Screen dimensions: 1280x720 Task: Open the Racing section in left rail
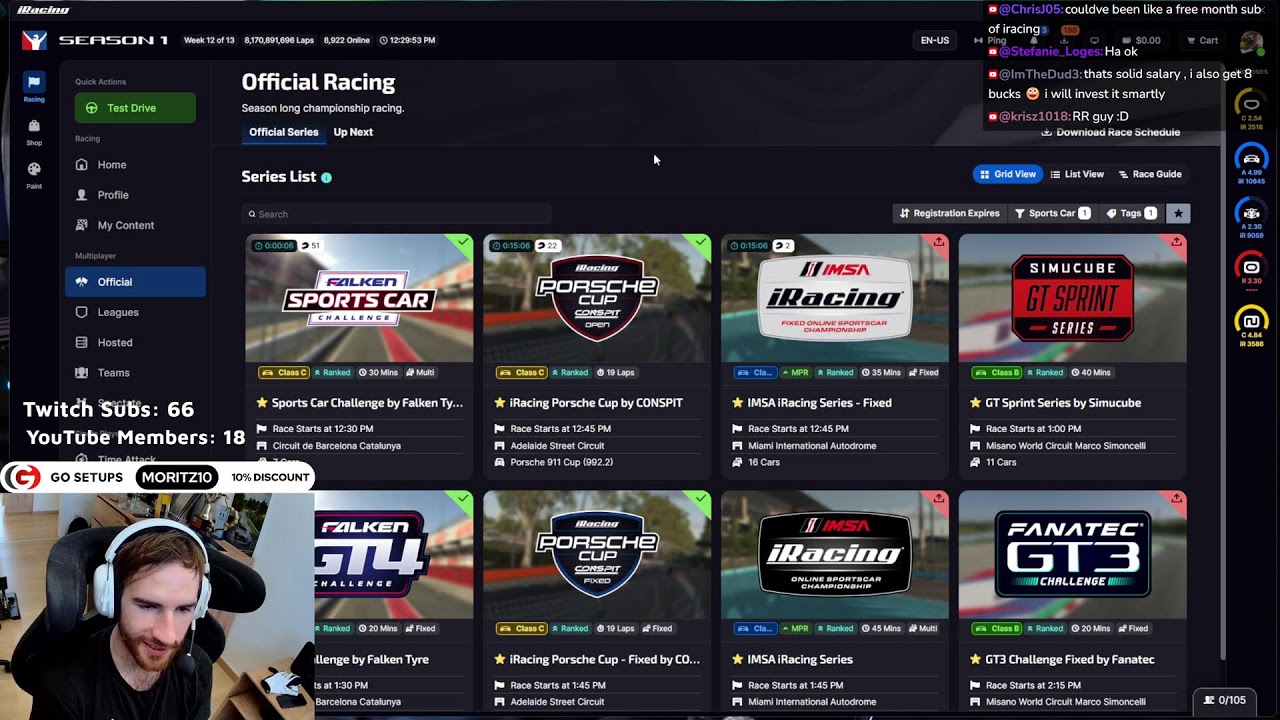(x=34, y=87)
